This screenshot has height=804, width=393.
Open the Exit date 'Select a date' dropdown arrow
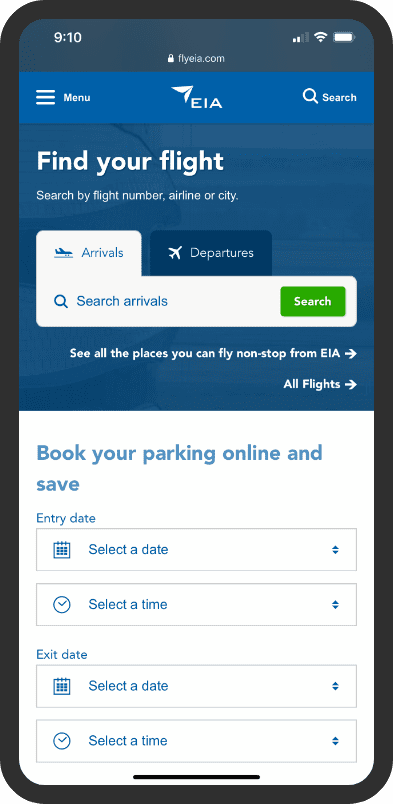pos(335,686)
